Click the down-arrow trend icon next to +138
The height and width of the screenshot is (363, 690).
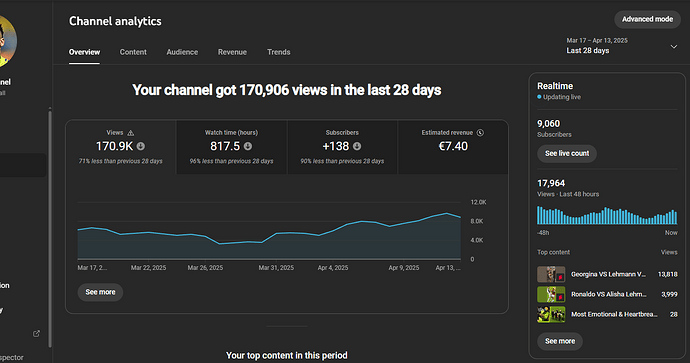coord(357,146)
